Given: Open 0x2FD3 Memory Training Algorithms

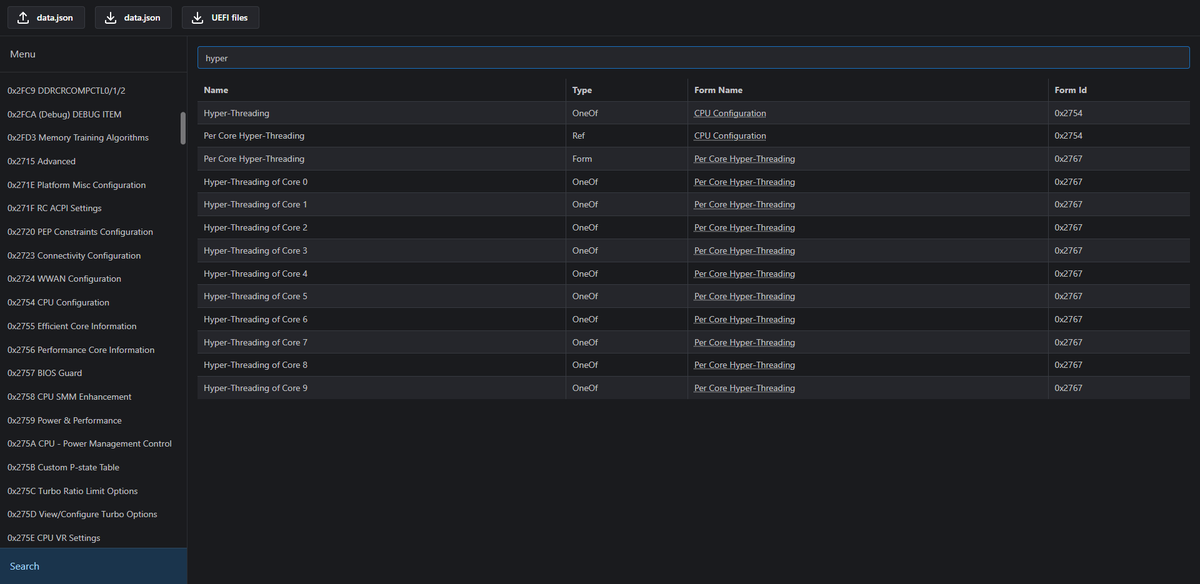Looking at the screenshot, I should pyautogui.click(x=78, y=138).
